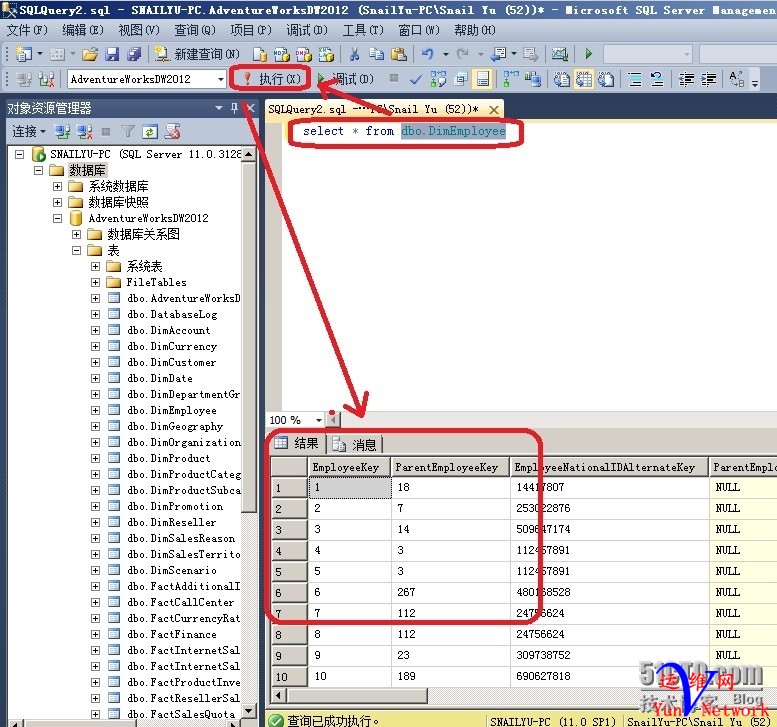Select dbo.DimDate in the tree
This screenshot has height=727, width=777.
click(x=159, y=378)
